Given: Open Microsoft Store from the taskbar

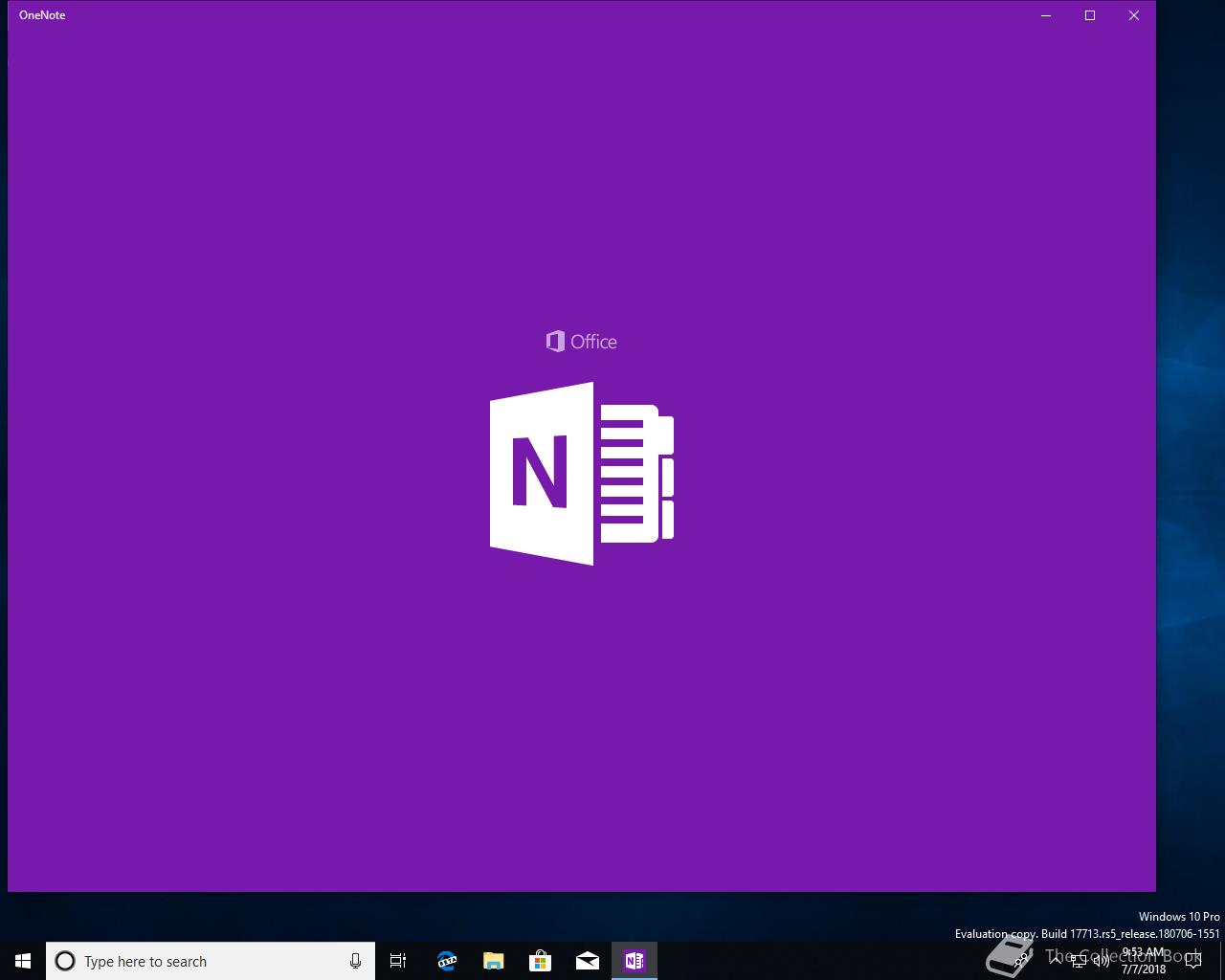Looking at the screenshot, I should [540, 961].
